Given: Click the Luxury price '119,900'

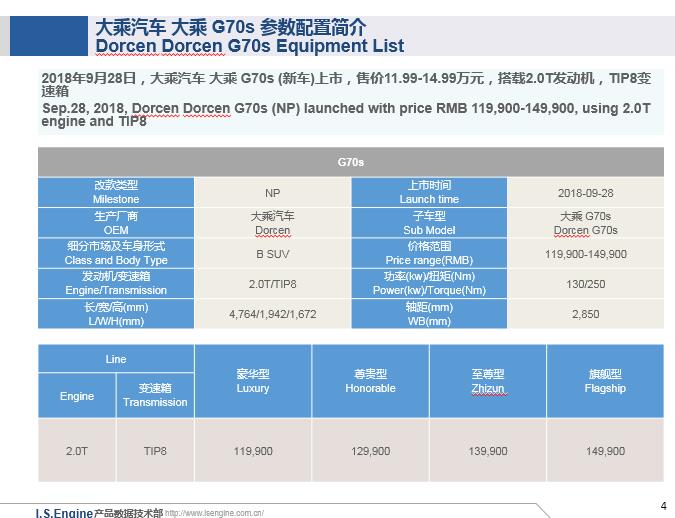Looking at the screenshot, I should [x=253, y=451].
